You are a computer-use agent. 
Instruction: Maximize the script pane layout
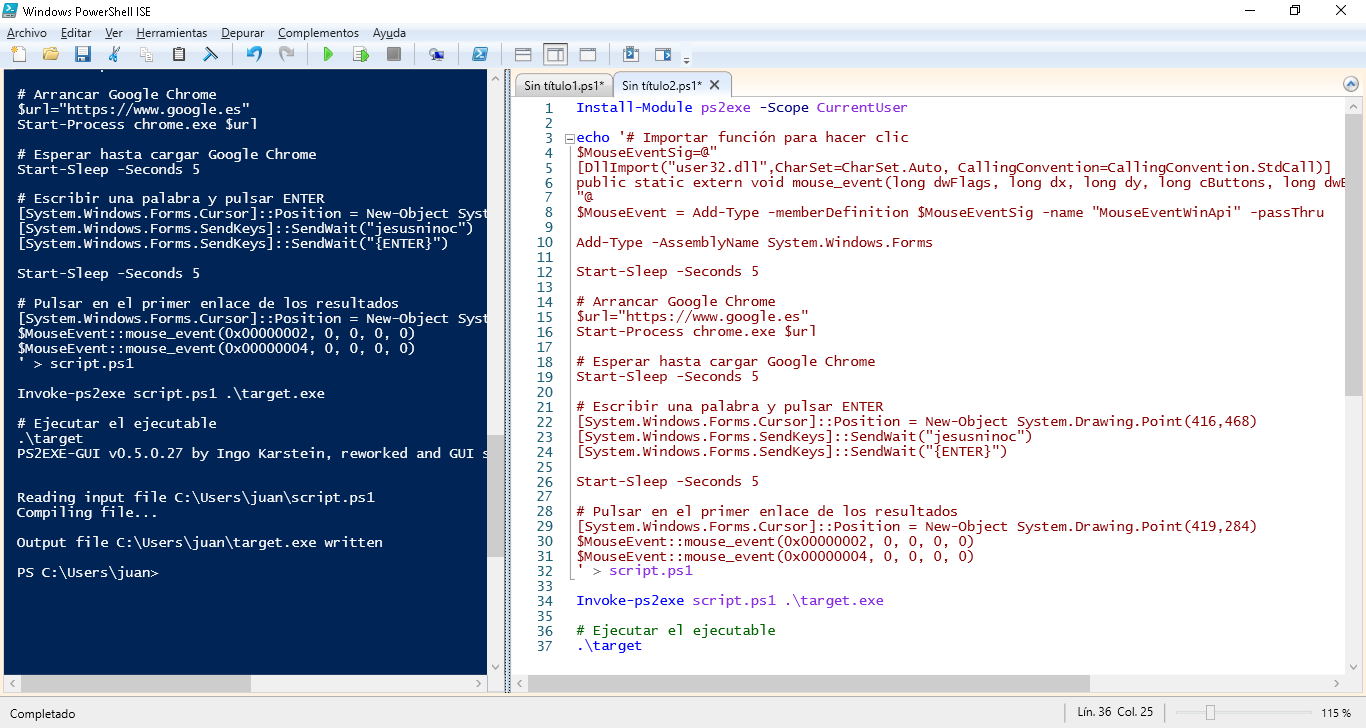pos(588,54)
